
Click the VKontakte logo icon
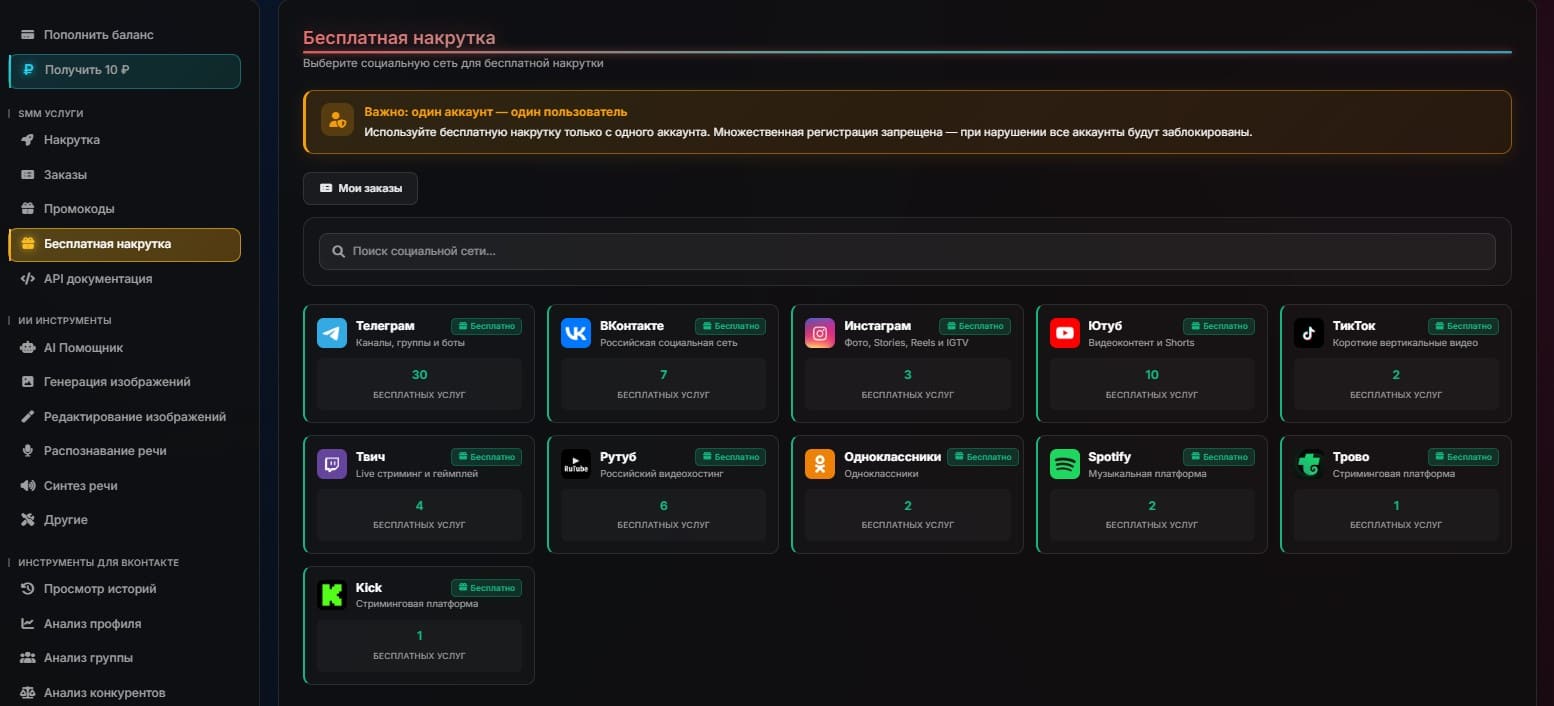(x=576, y=333)
